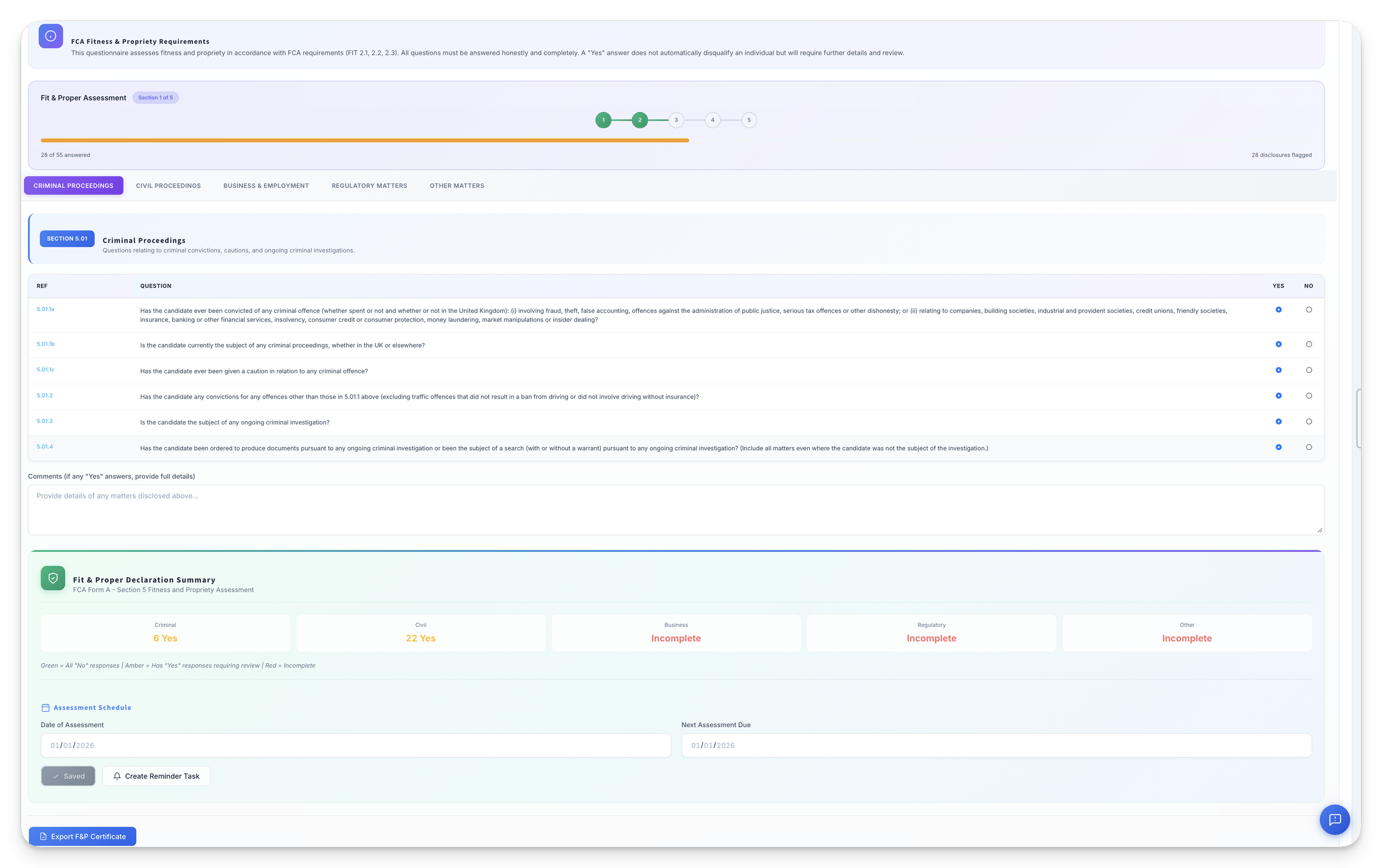The height and width of the screenshot is (868, 1382).
Task: Click the Next Assessment Due date field
Action: [x=996, y=745]
